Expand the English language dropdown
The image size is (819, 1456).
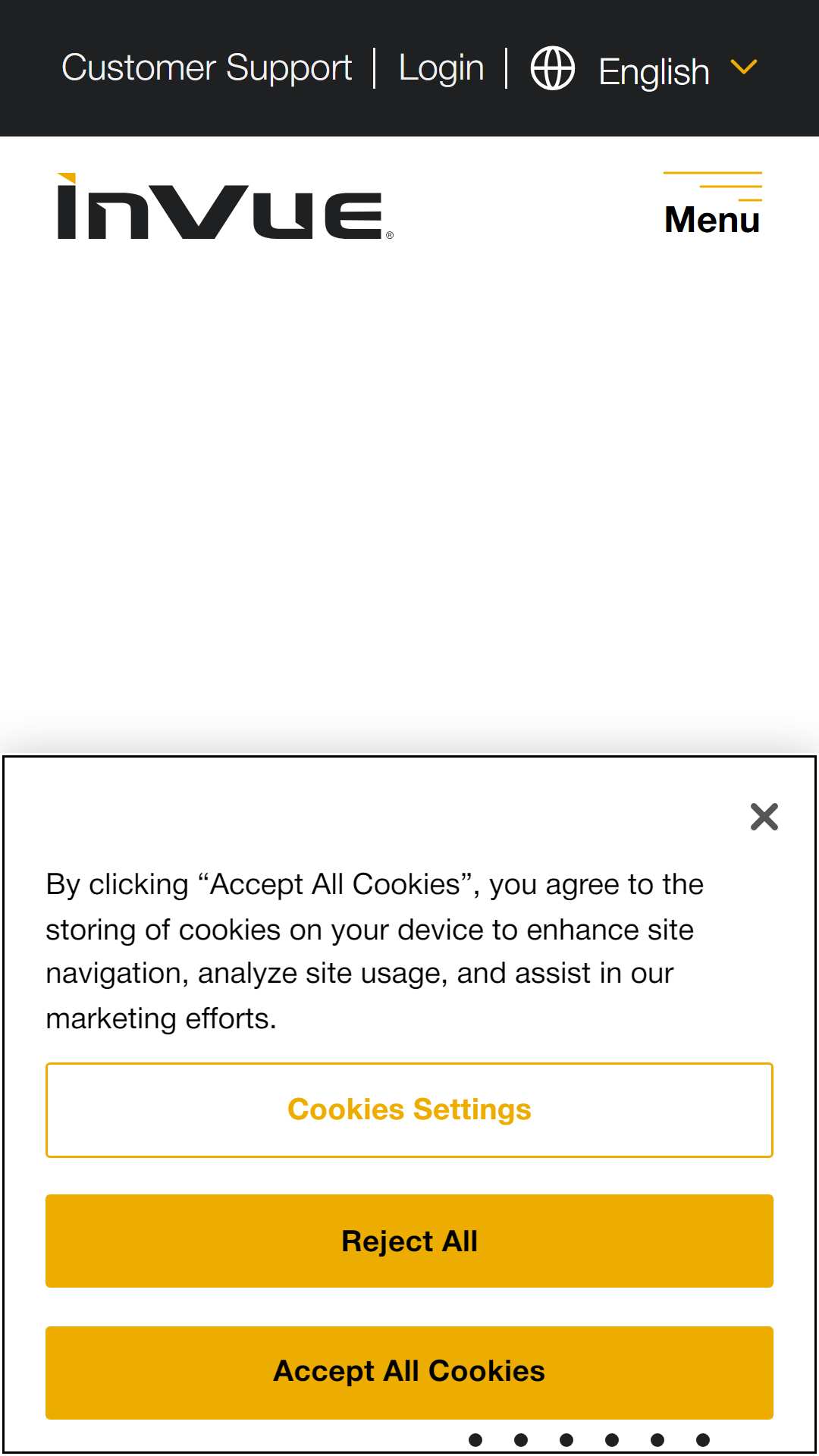coord(654,71)
